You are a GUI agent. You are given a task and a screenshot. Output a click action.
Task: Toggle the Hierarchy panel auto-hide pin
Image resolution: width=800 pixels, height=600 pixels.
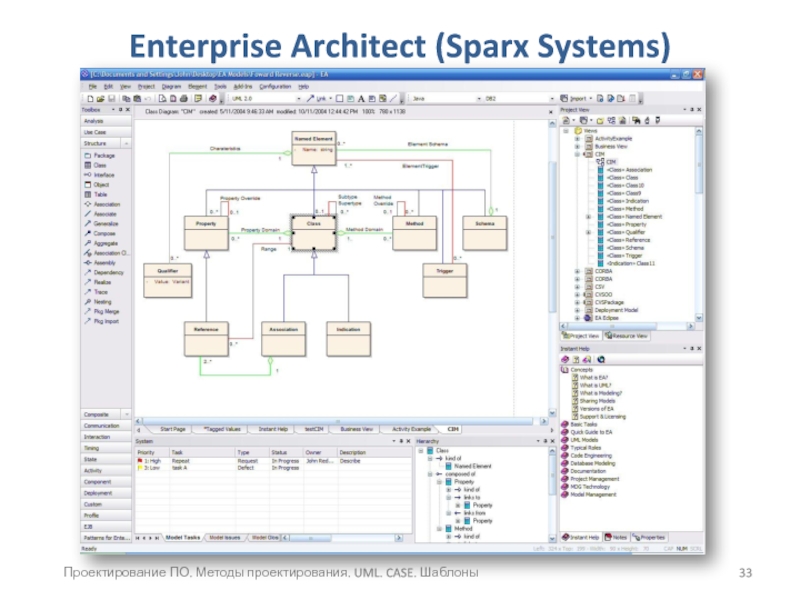(545, 441)
